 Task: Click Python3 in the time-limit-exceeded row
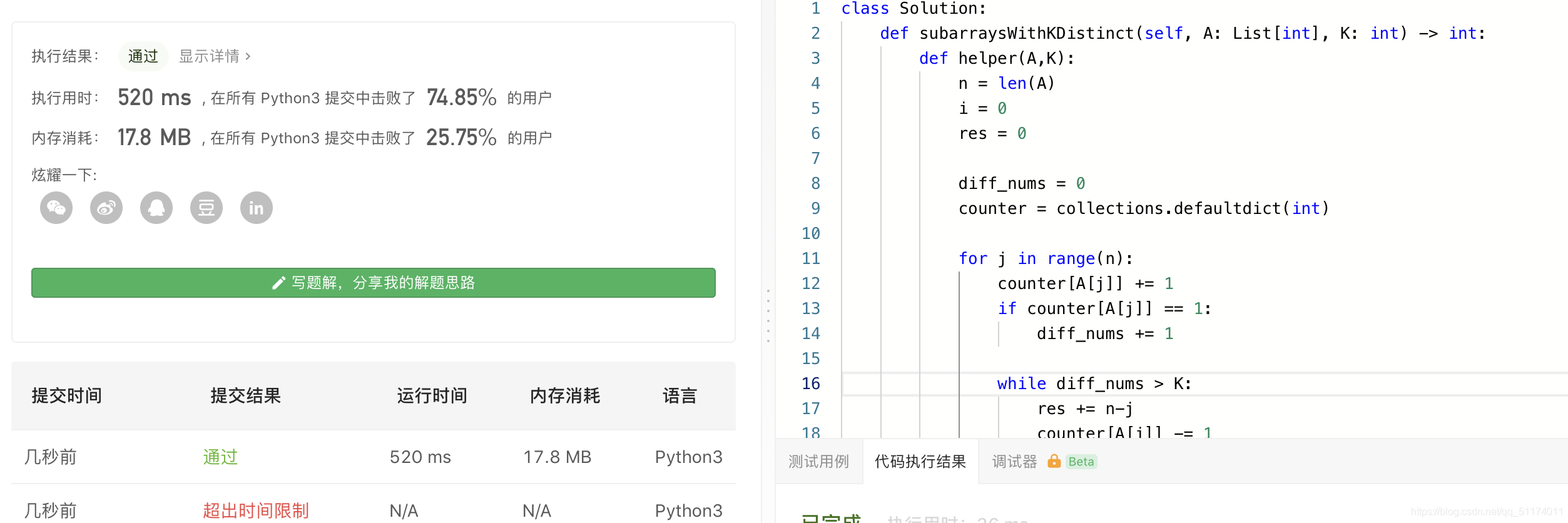click(x=689, y=511)
